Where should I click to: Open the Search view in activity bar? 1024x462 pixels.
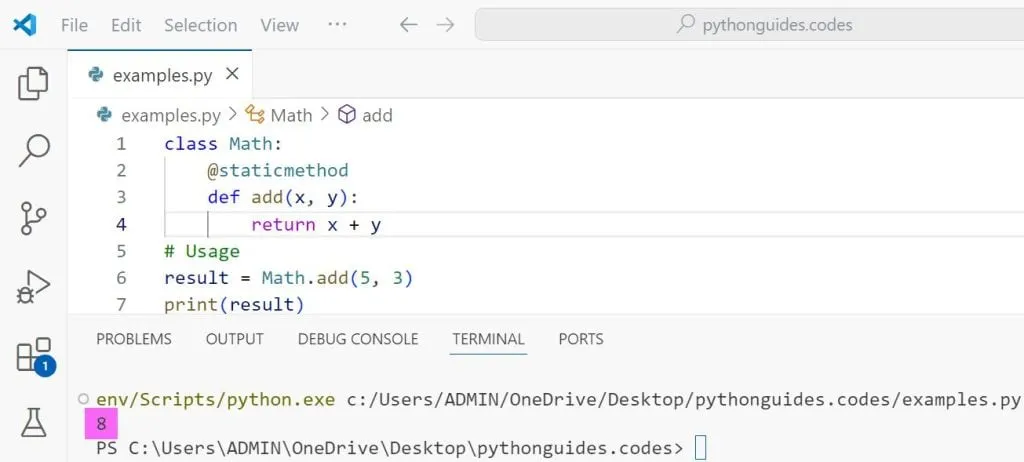(33, 150)
